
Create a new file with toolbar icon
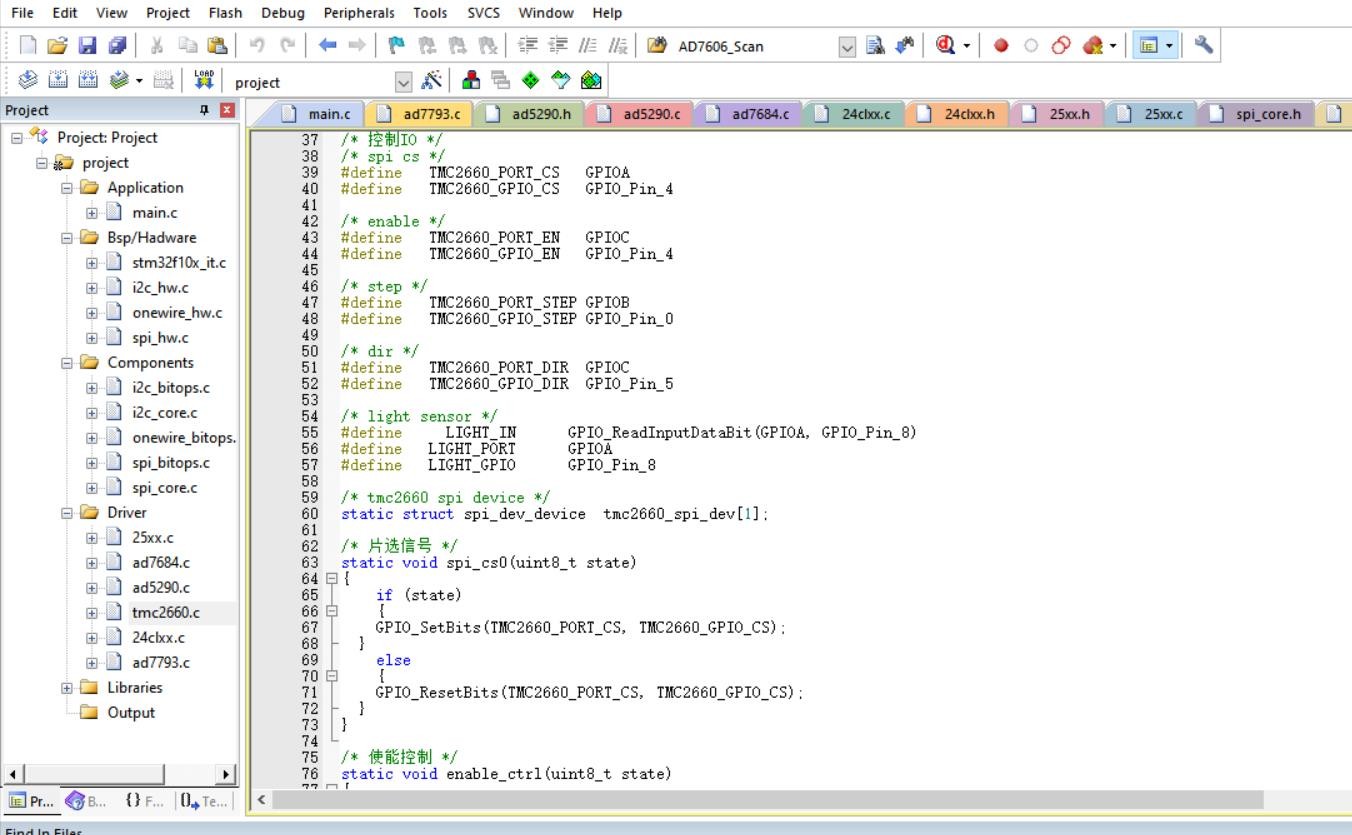28,46
